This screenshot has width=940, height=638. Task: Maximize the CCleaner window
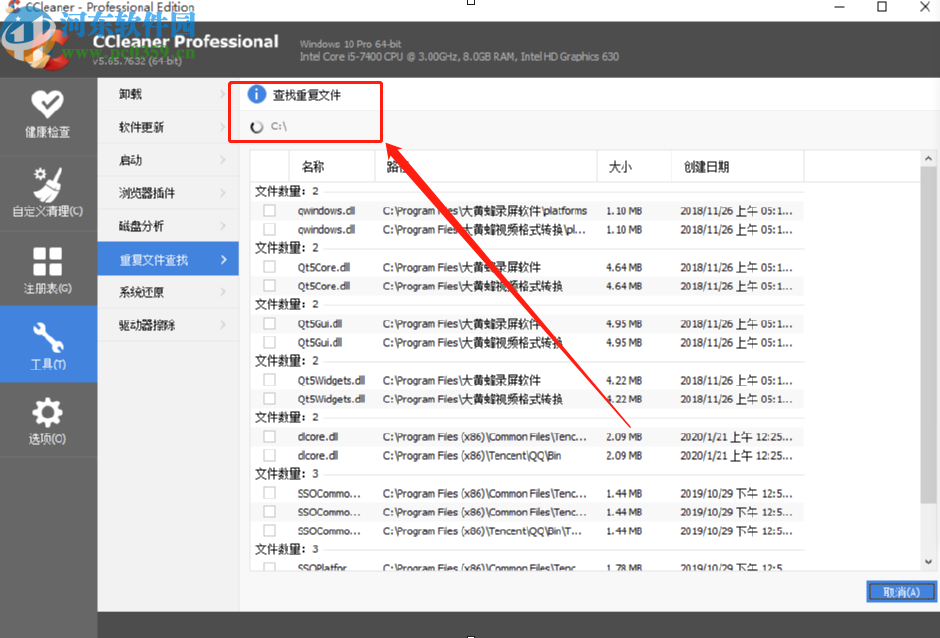point(882,7)
